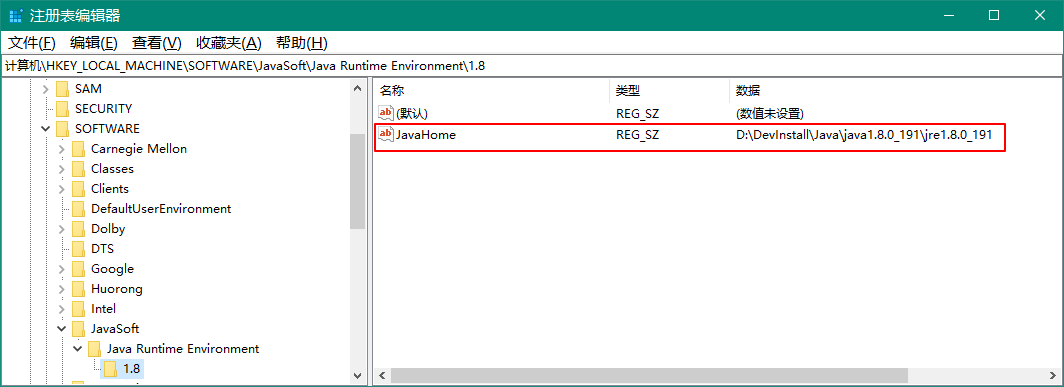The height and width of the screenshot is (387, 1064).
Task: Collapse the Java Runtime Environment chevron
Action: (x=77, y=349)
